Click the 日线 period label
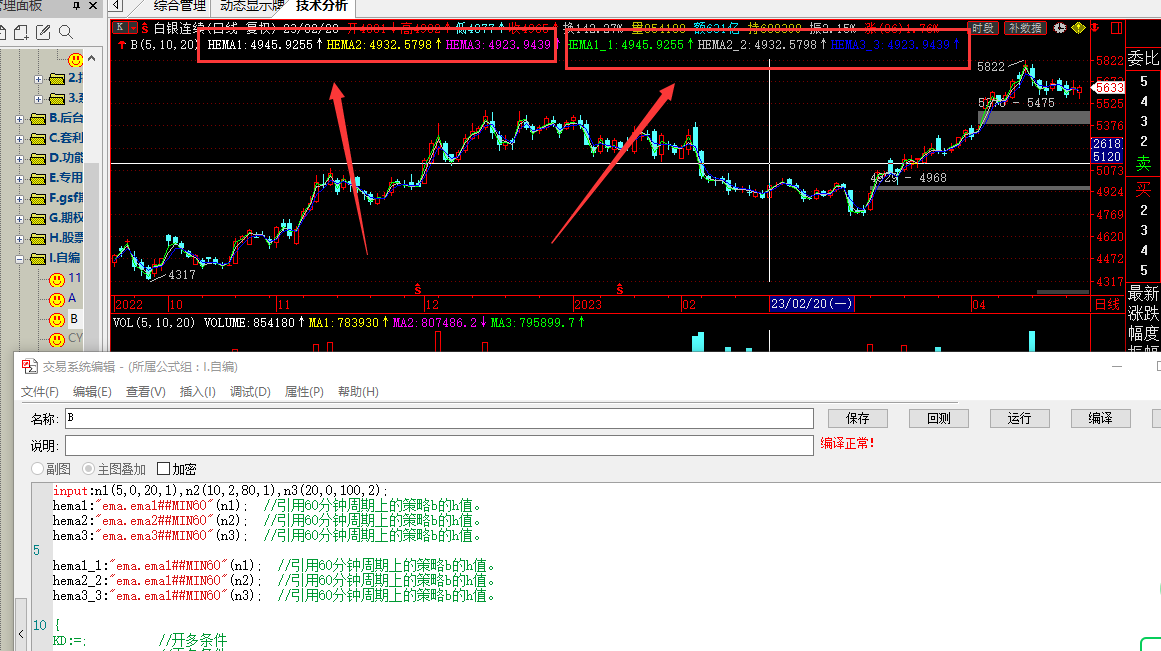This screenshot has height=651, width=1161. [1108, 304]
